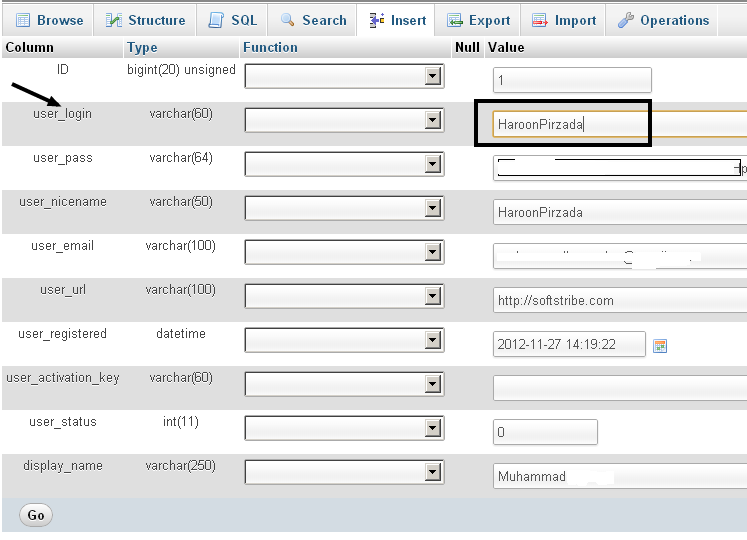747x540 pixels.
Task: Click the Insert tab icon
Action: [x=376, y=20]
